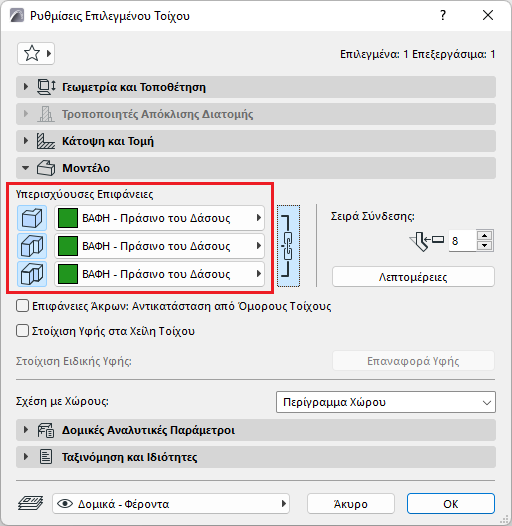Expand the Κάτοψη και Τομή section

click(x=256, y=141)
